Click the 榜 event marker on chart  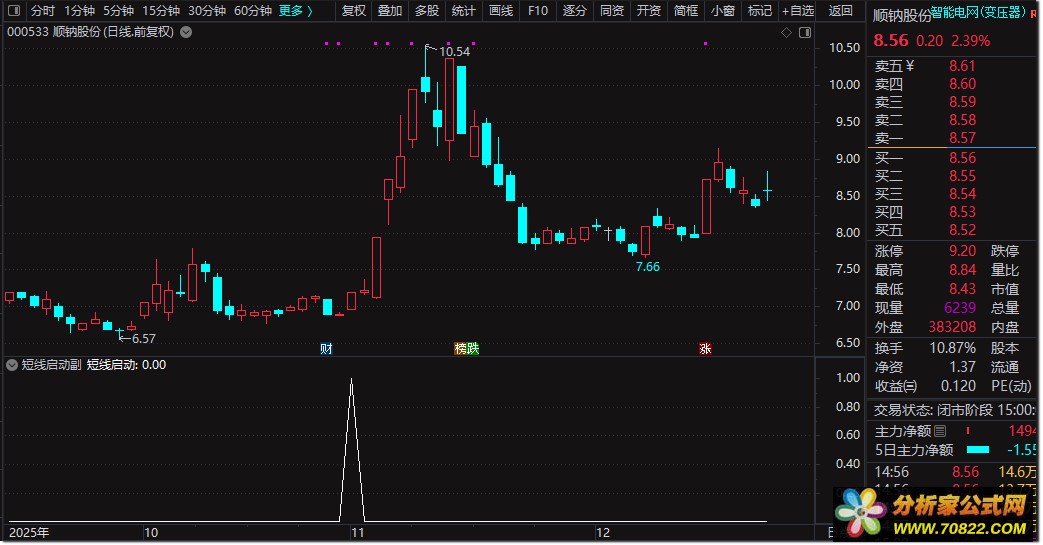pyautogui.click(x=460, y=349)
